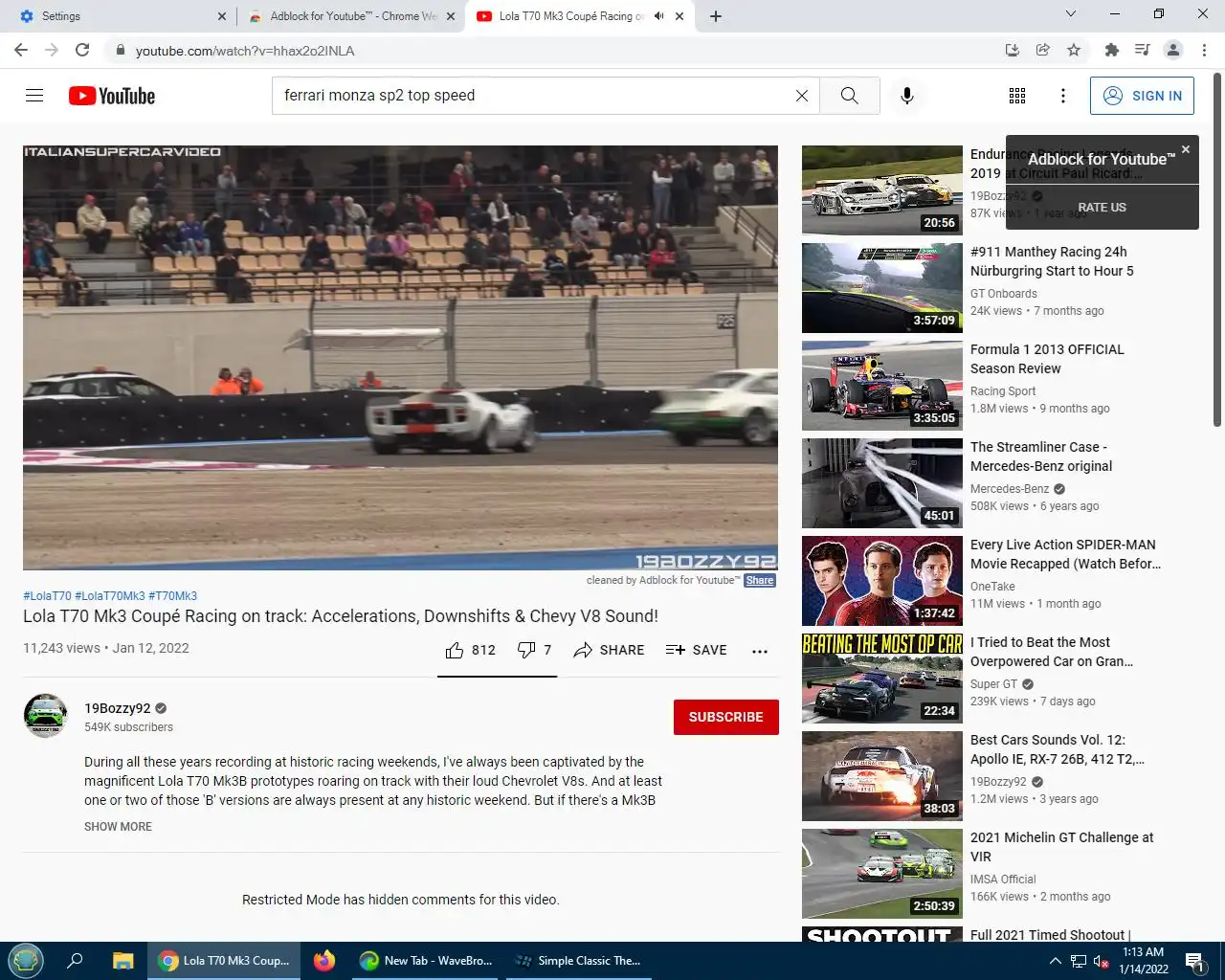Open the 19Bozzy92 channel avatar
This screenshot has height=980, width=1225.
(x=45, y=716)
